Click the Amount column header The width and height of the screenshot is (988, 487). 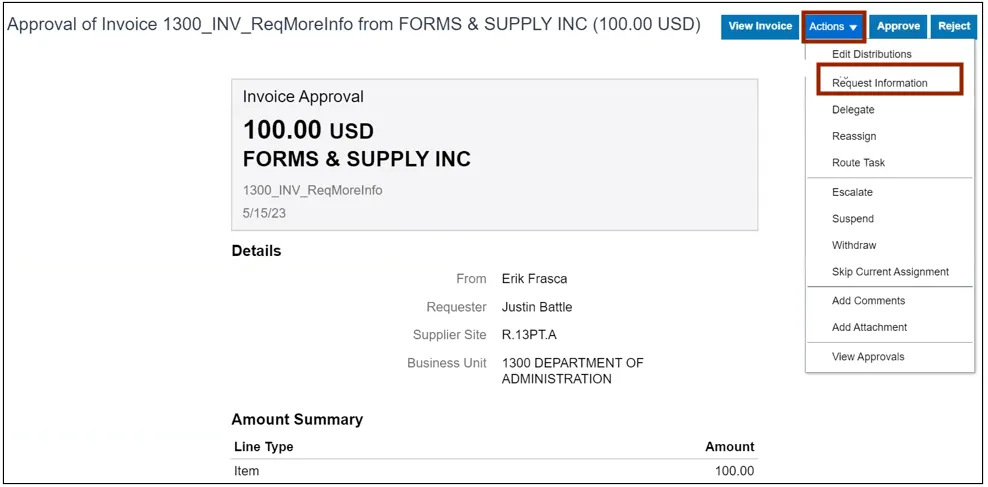[729, 447]
